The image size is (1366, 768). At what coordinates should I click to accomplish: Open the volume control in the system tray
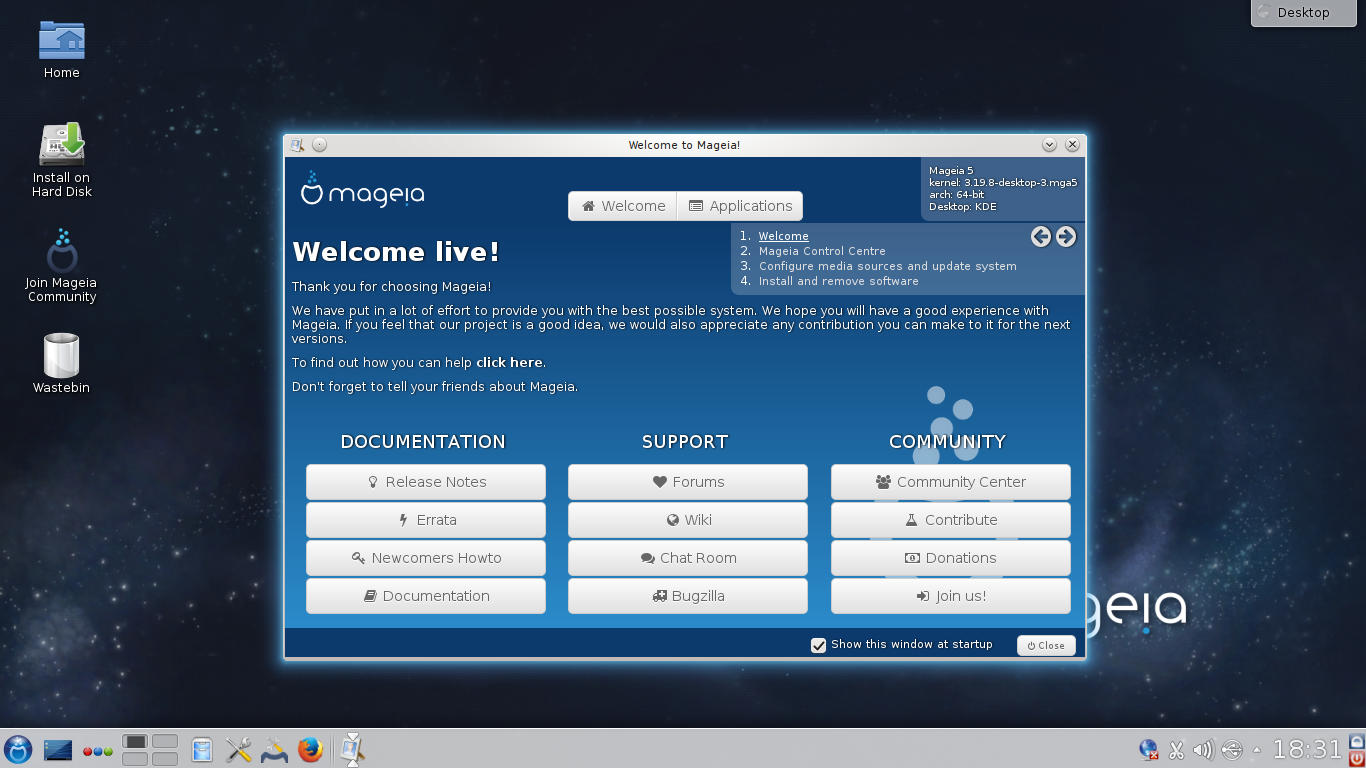[1203, 749]
